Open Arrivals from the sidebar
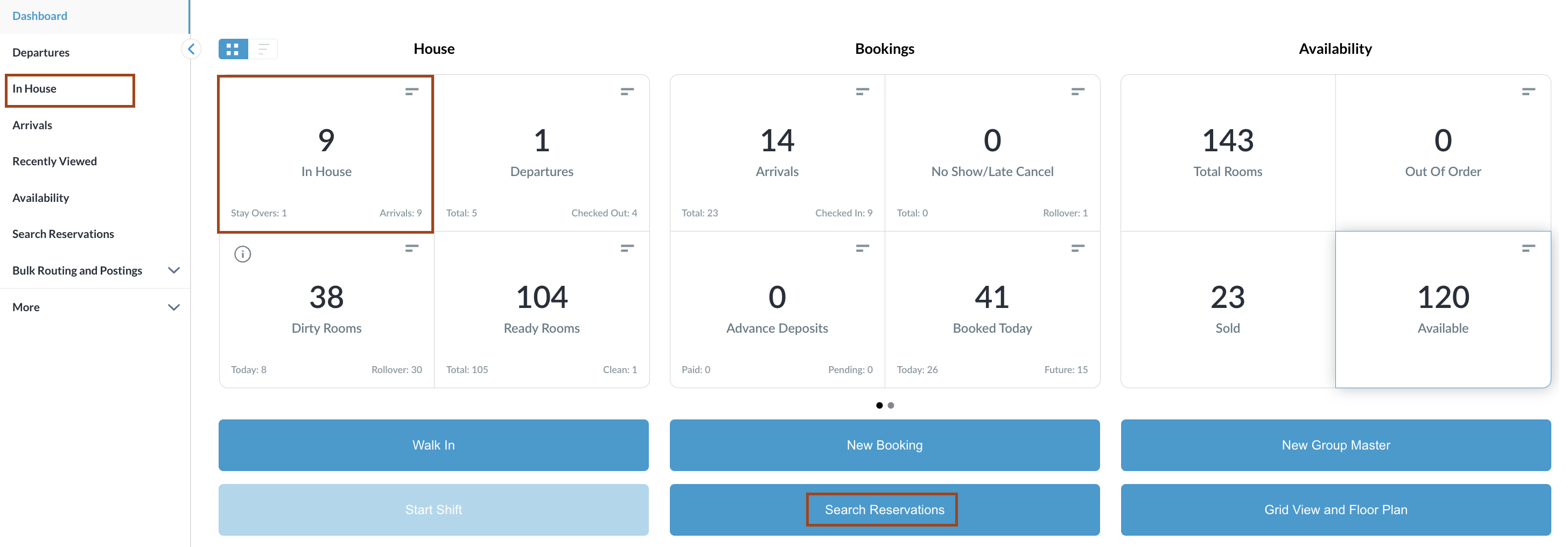 tap(32, 125)
